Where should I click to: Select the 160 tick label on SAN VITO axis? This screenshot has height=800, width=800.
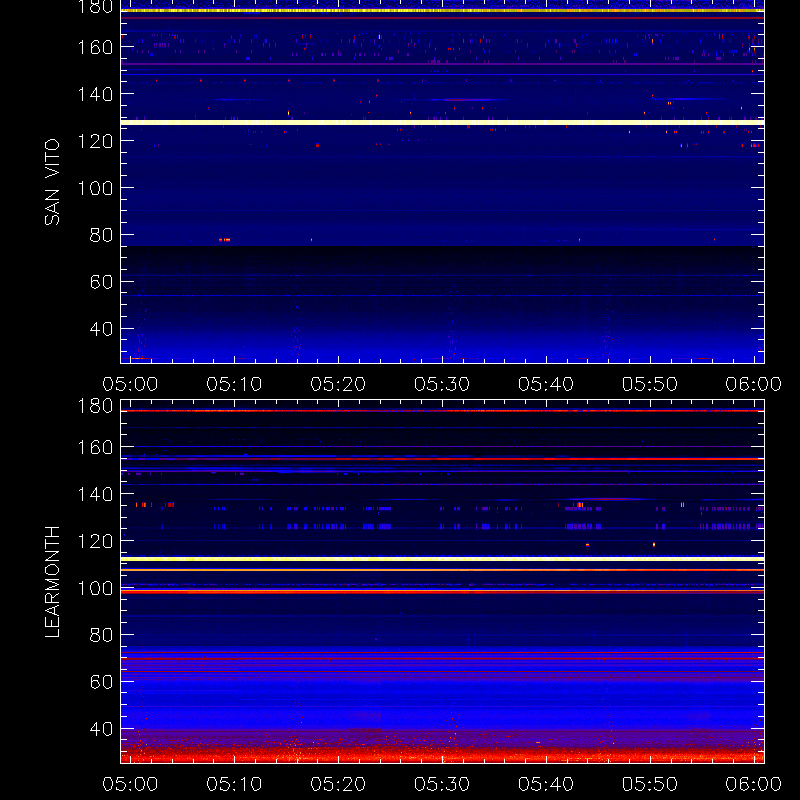coord(95,47)
